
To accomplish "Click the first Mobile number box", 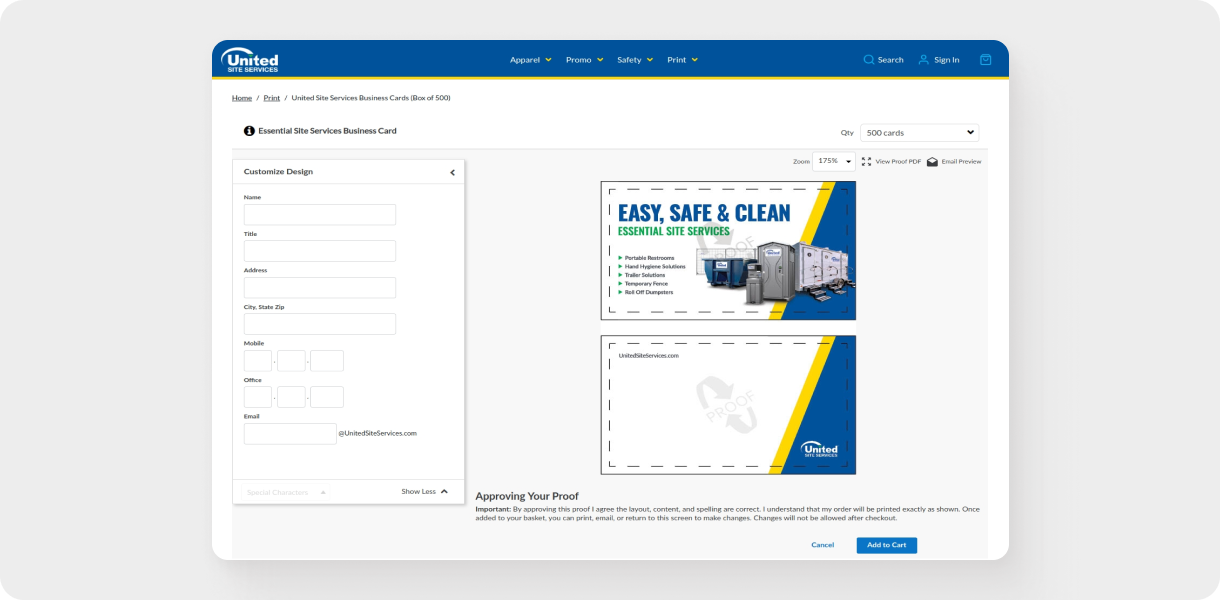I will click(x=258, y=361).
